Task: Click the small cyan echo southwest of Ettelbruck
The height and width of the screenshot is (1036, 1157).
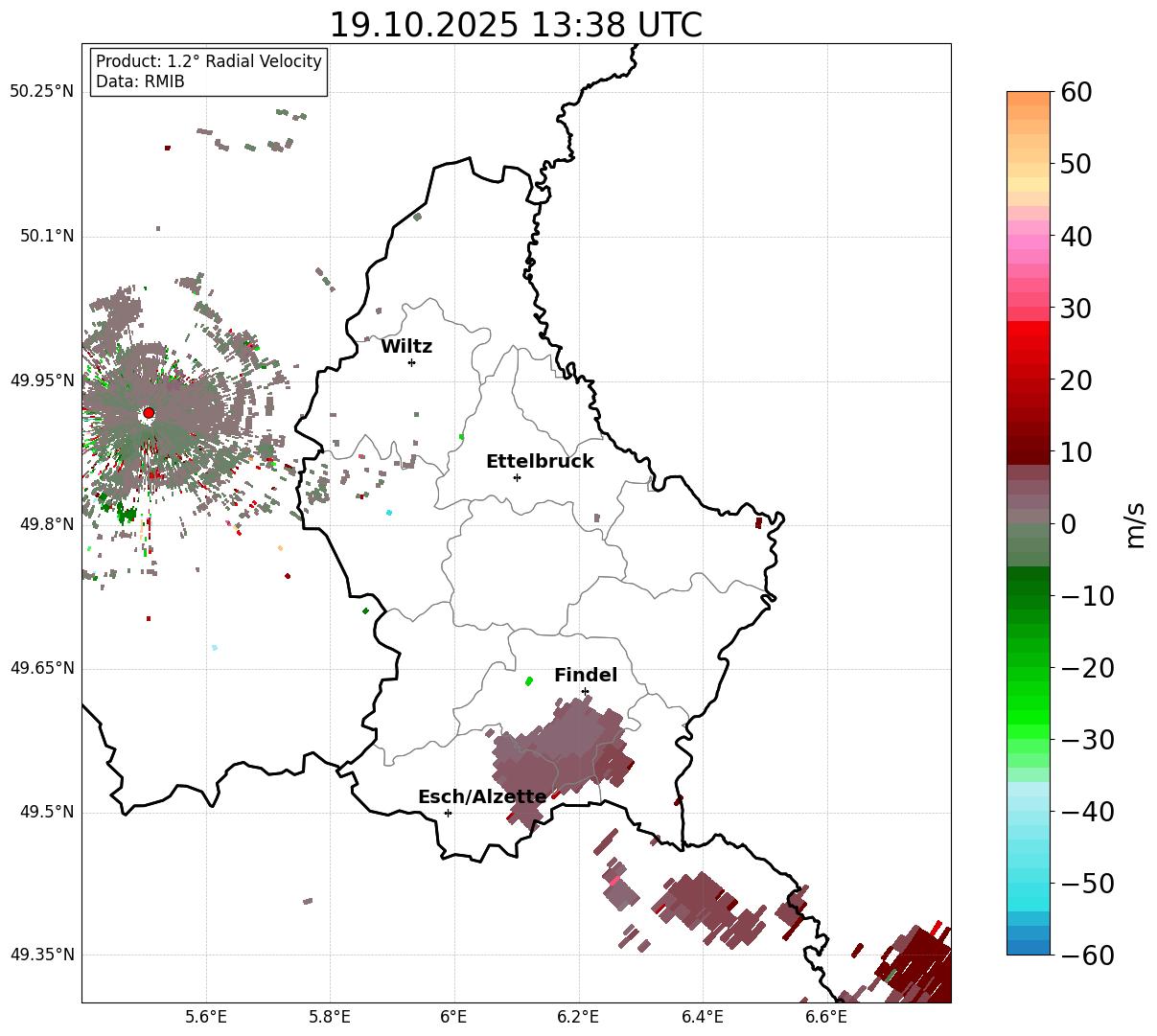Action: pos(389,513)
